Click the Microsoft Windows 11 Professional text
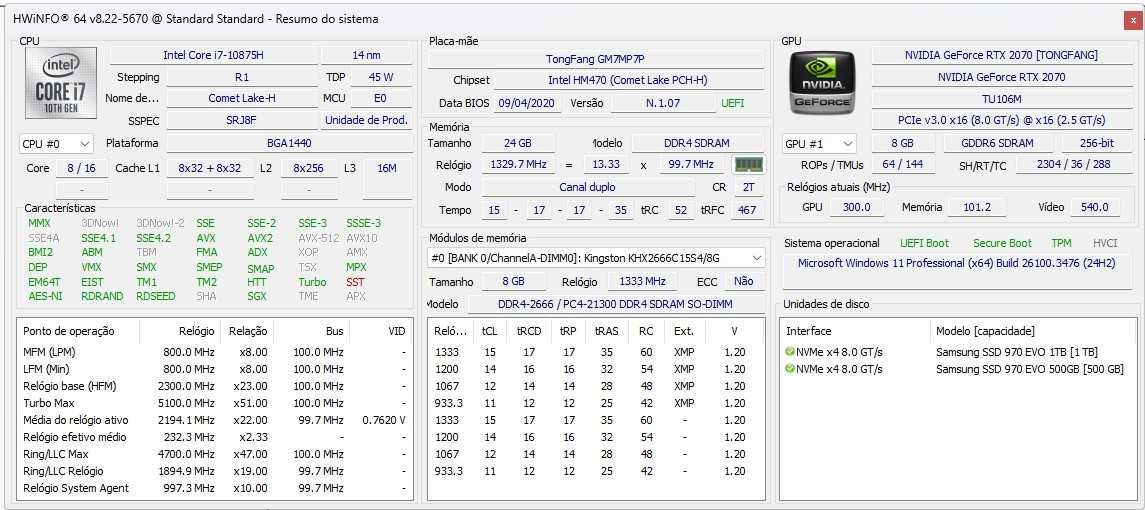 957,263
